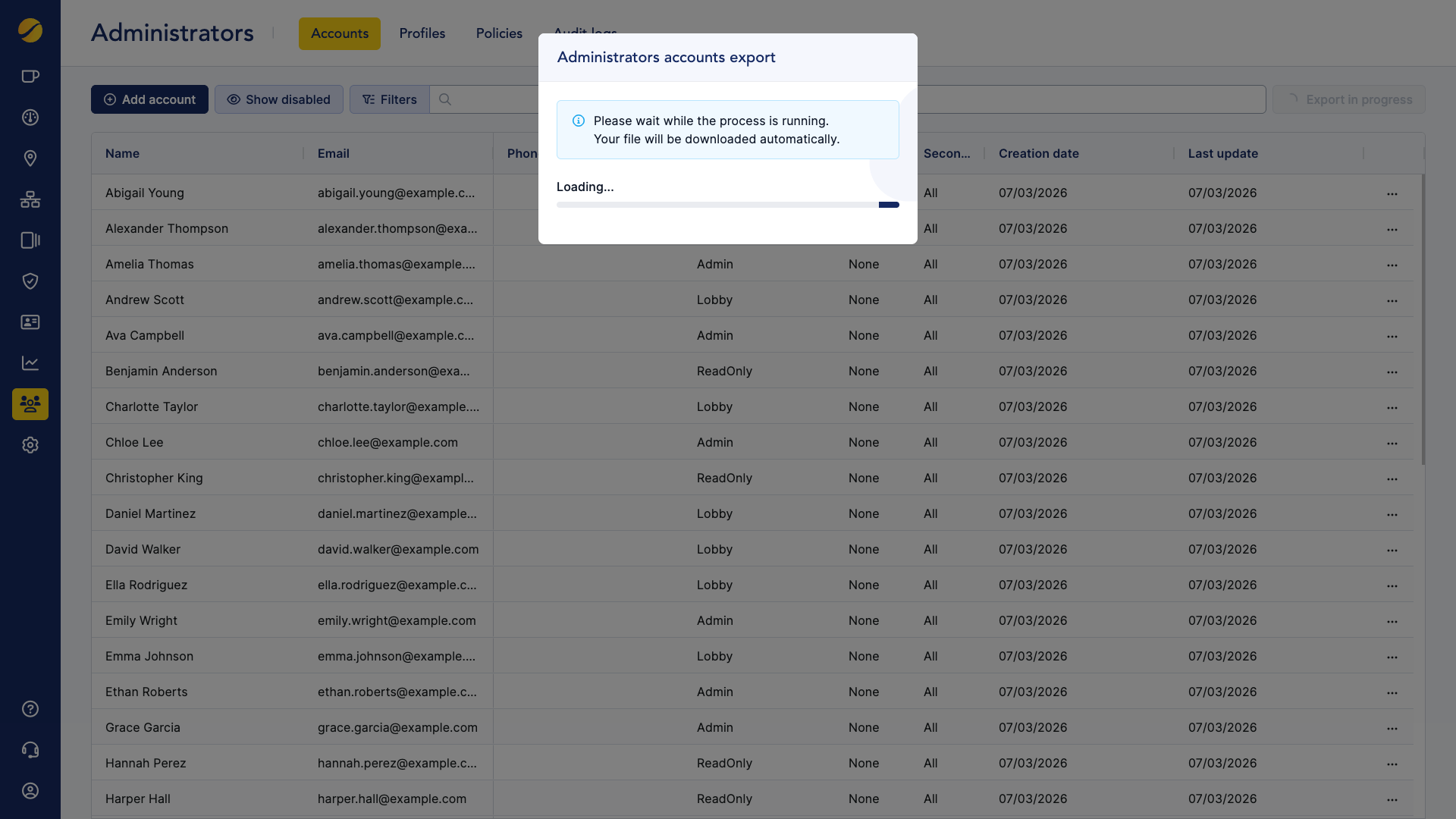Select the Harper Hall name cell

click(x=138, y=799)
